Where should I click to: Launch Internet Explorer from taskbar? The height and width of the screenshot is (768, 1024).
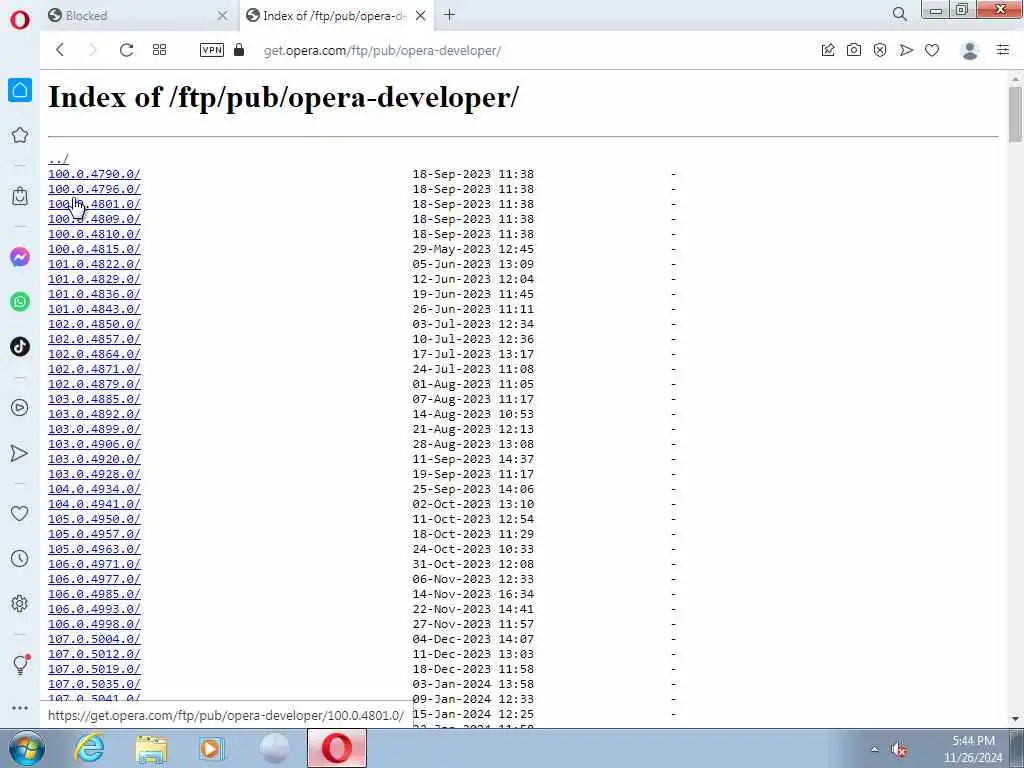88,748
